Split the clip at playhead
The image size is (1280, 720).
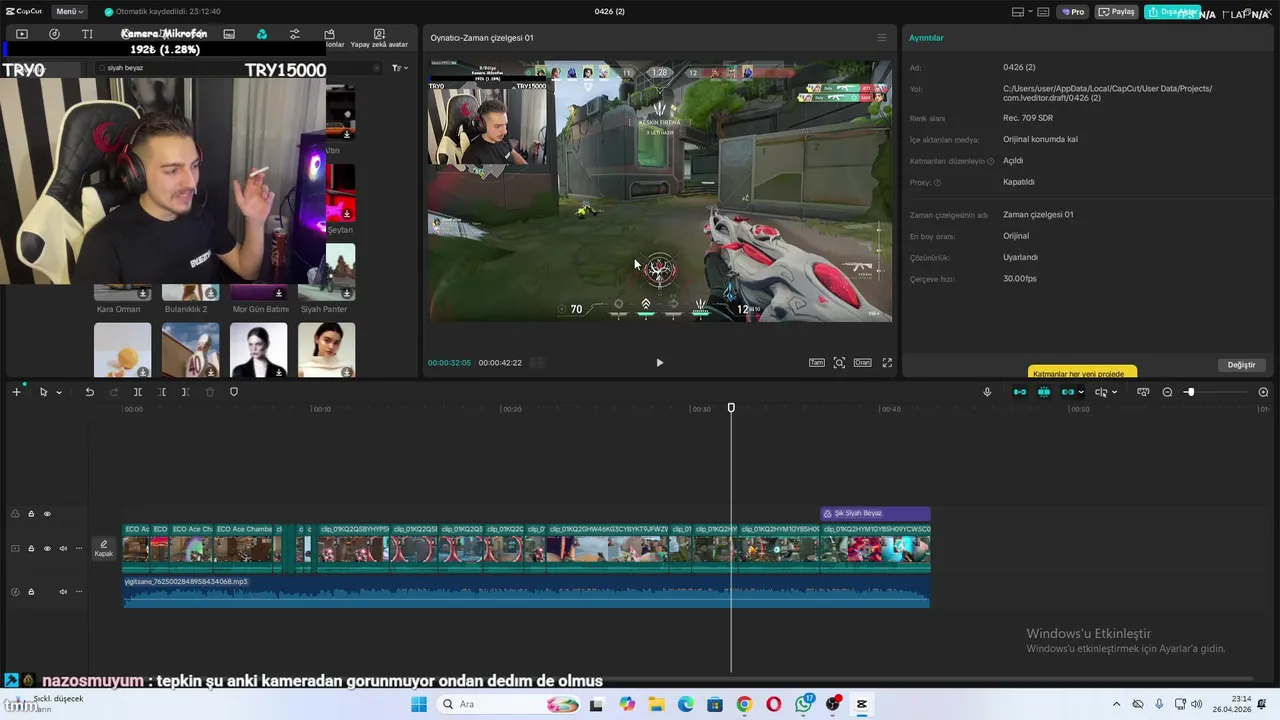[x=138, y=392]
